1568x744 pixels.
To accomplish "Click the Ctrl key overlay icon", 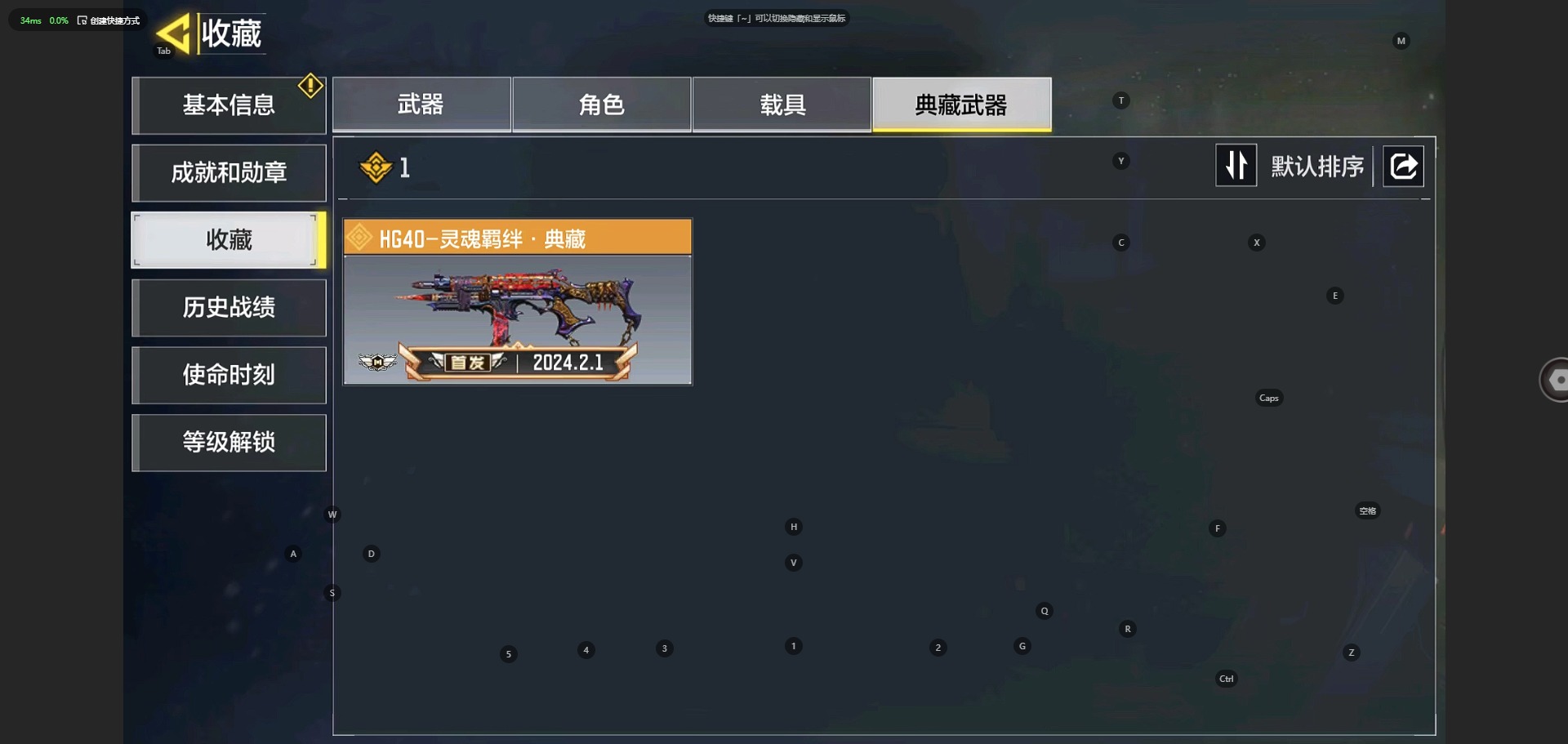I will [1226, 679].
